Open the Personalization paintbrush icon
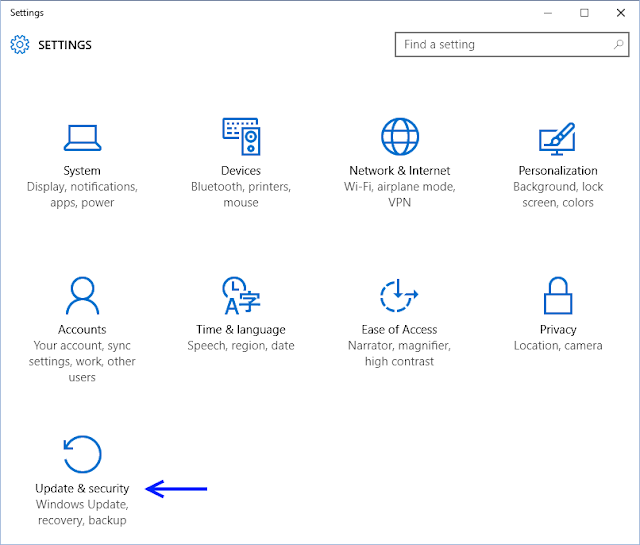The image size is (640, 545). (x=558, y=138)
